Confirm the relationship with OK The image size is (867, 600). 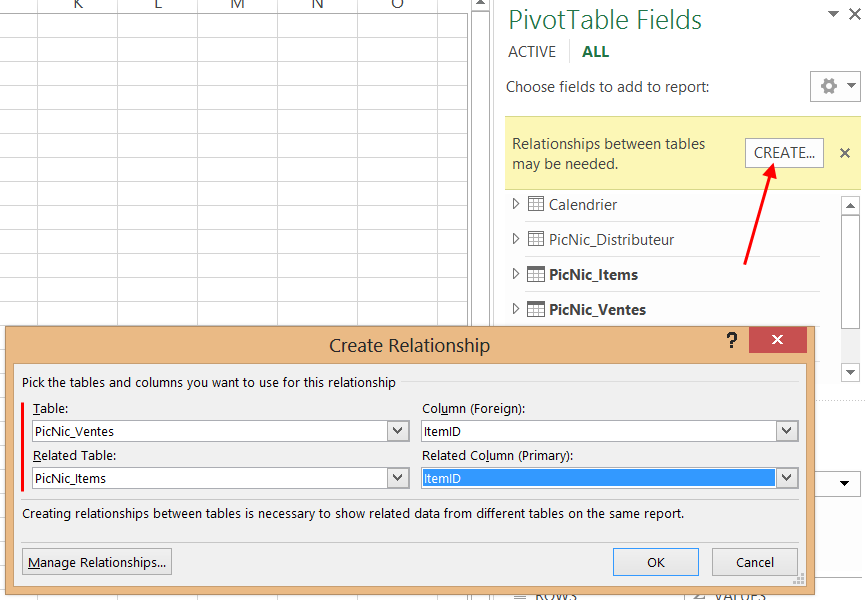(x=655, y=562)
